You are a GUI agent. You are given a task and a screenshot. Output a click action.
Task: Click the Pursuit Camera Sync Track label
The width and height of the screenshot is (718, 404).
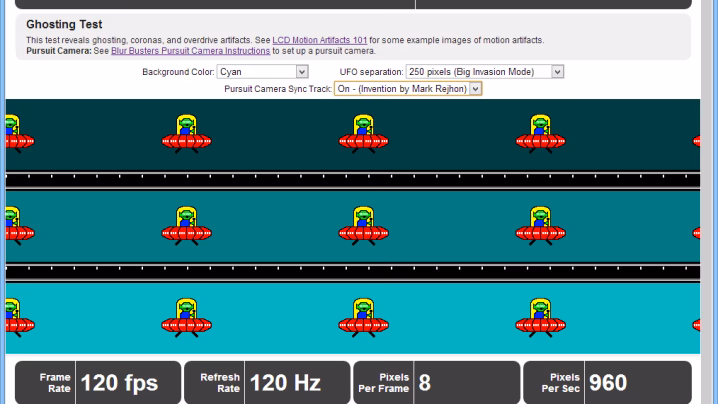click(278, 89)
